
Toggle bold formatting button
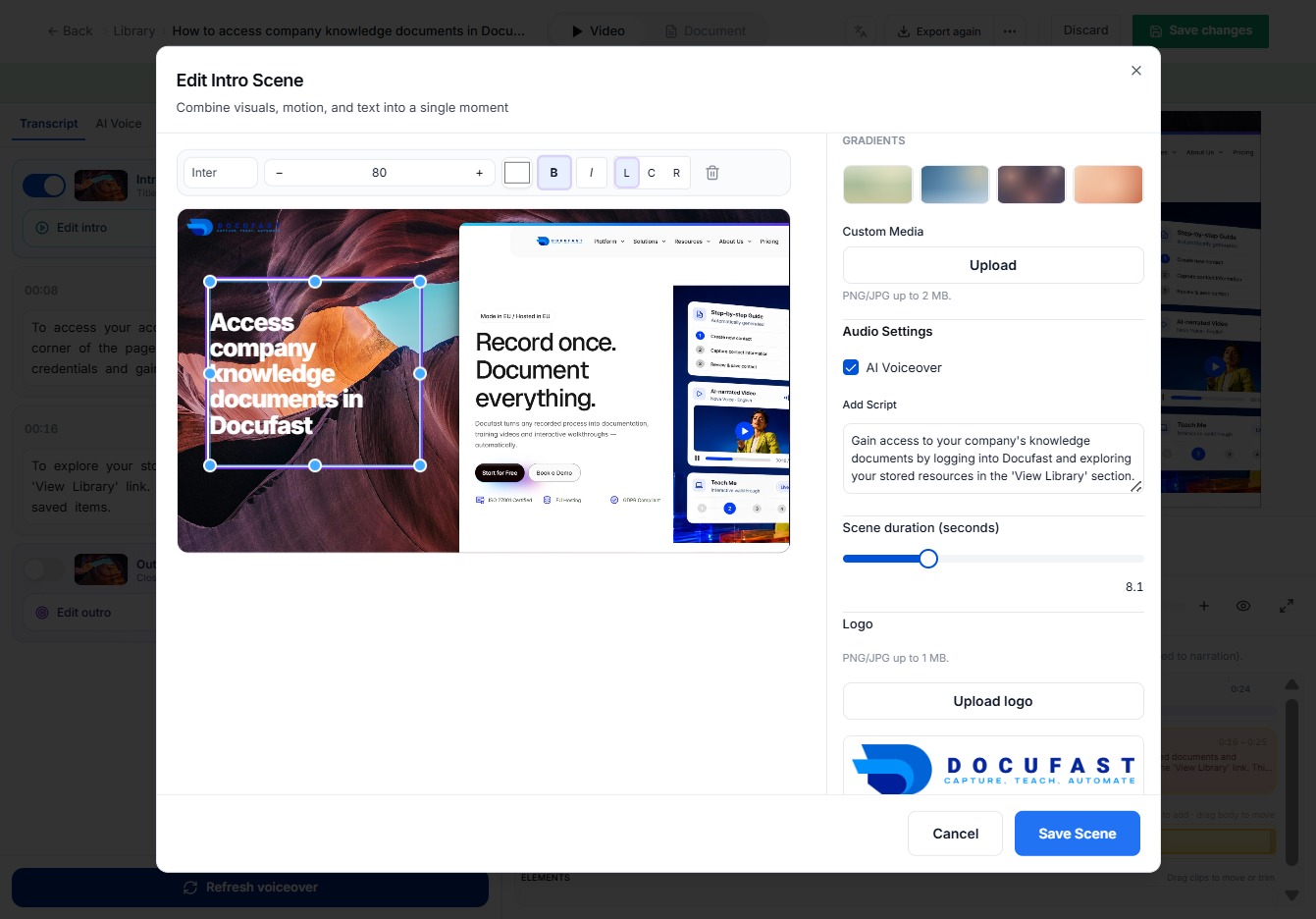coord(554,173)
